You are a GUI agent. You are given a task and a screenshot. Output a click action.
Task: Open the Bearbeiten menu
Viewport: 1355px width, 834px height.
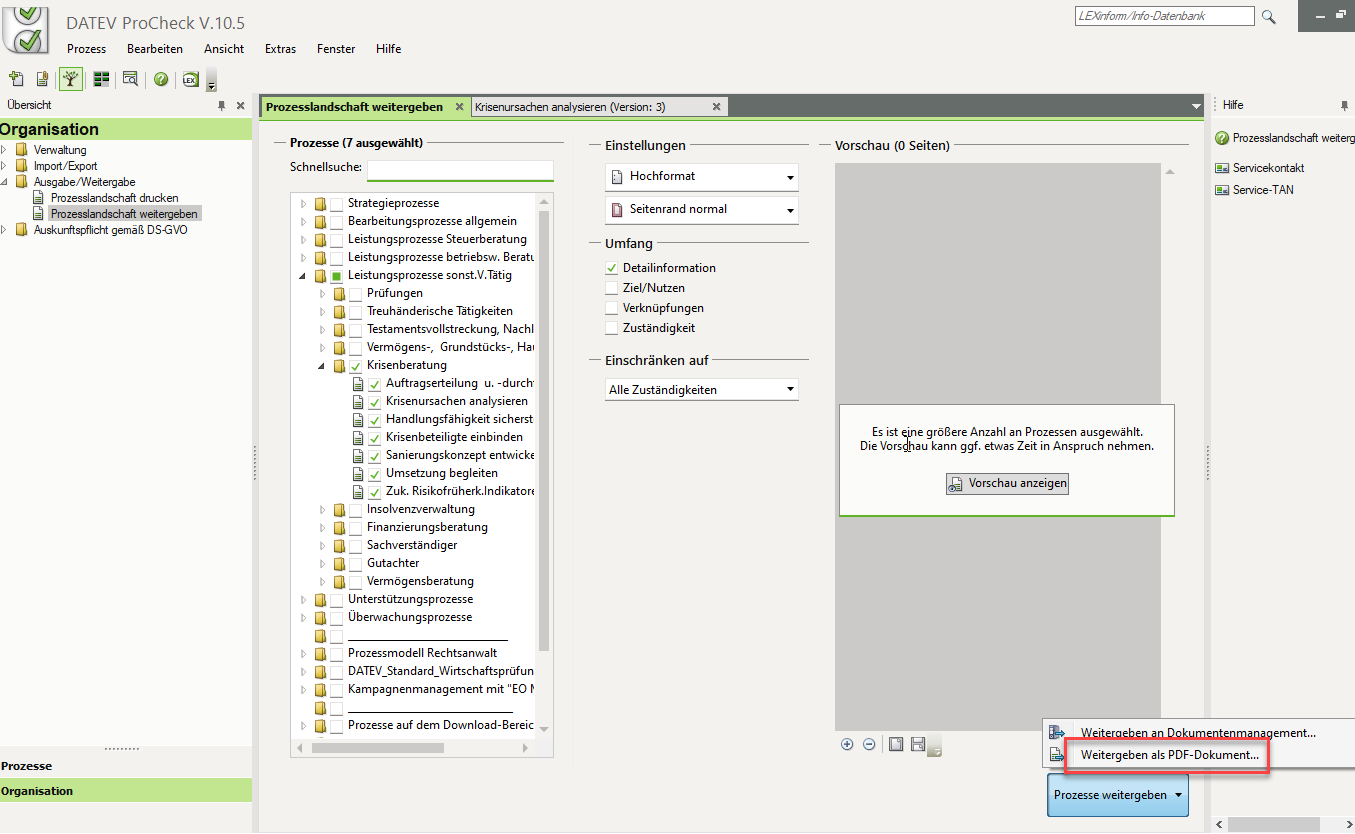(x=155, y=49)
